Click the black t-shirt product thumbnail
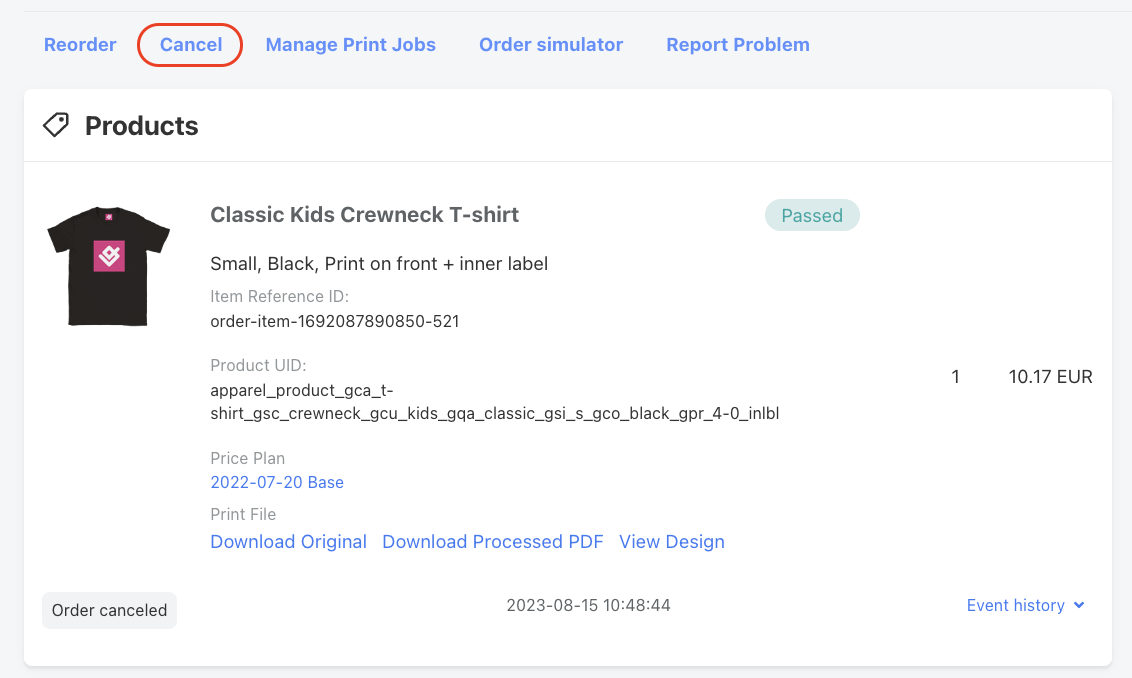The image size is (1132, 678). click(x=108, y=266)
